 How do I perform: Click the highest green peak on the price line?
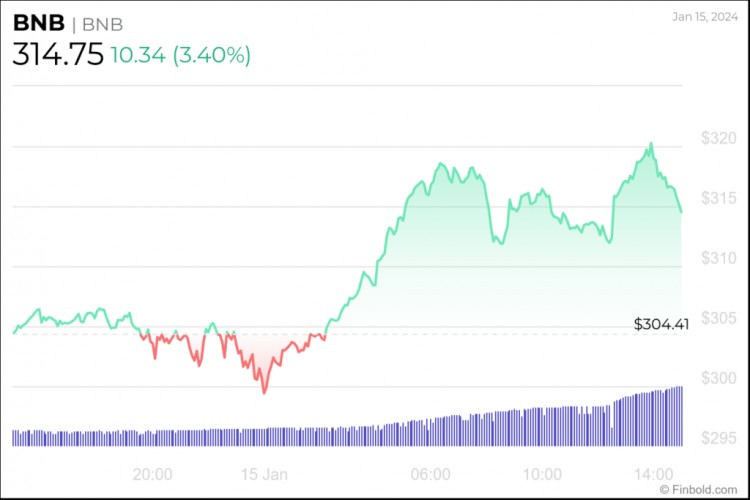coord(651,143)
